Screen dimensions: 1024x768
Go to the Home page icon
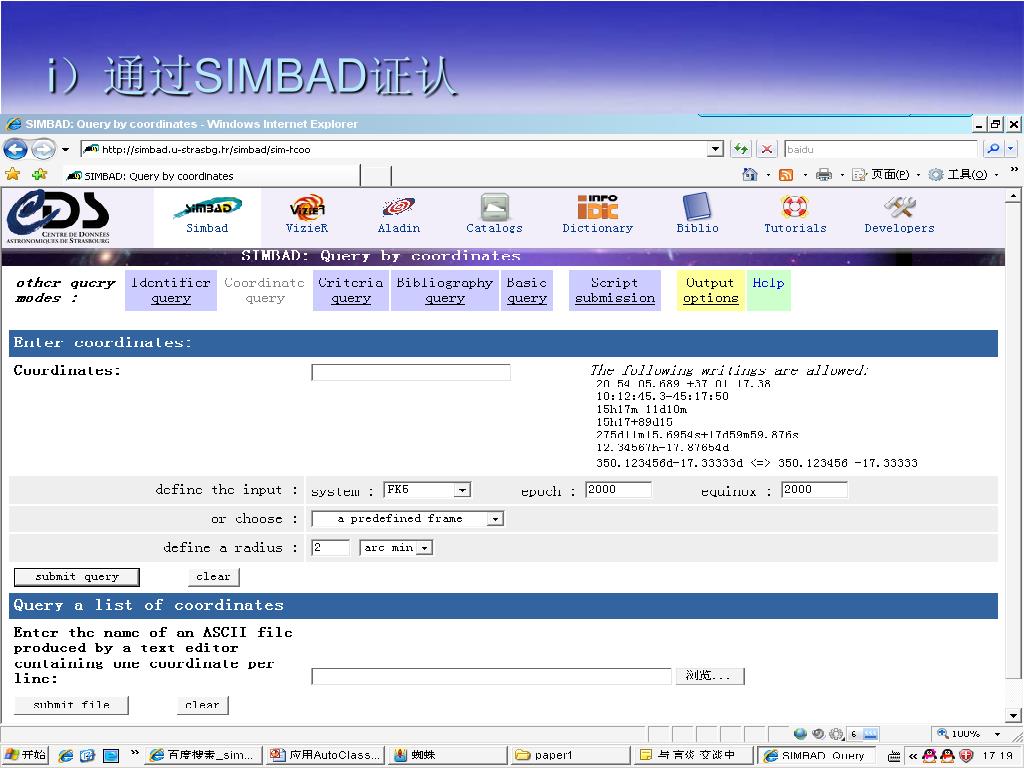coord(750,174)
